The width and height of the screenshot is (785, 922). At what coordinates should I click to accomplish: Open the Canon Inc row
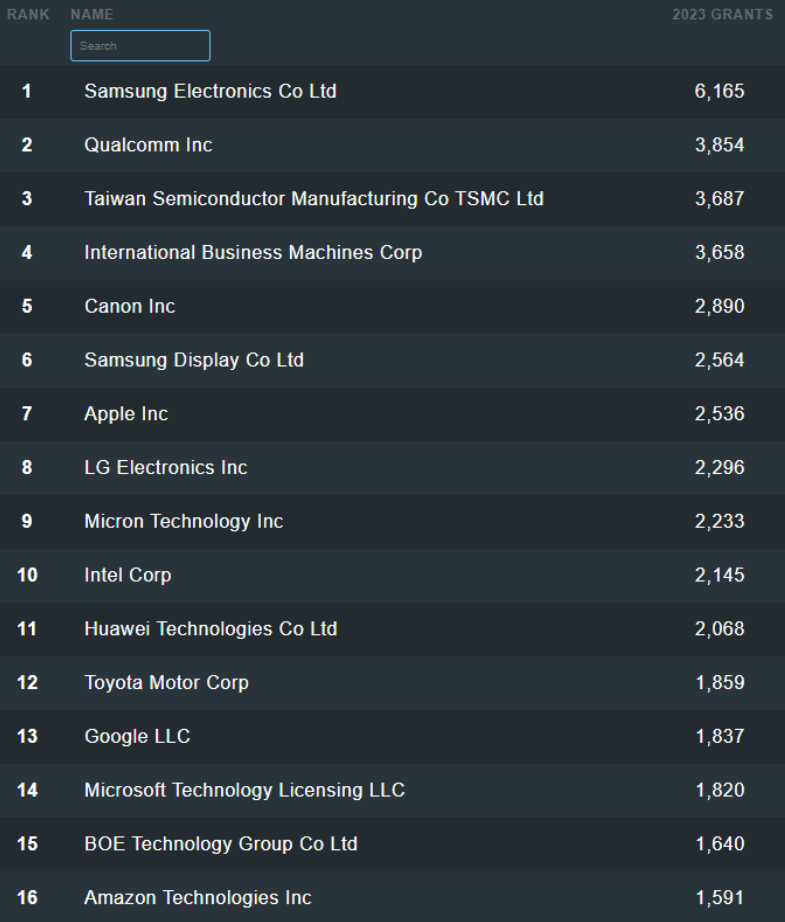[129, 307]
